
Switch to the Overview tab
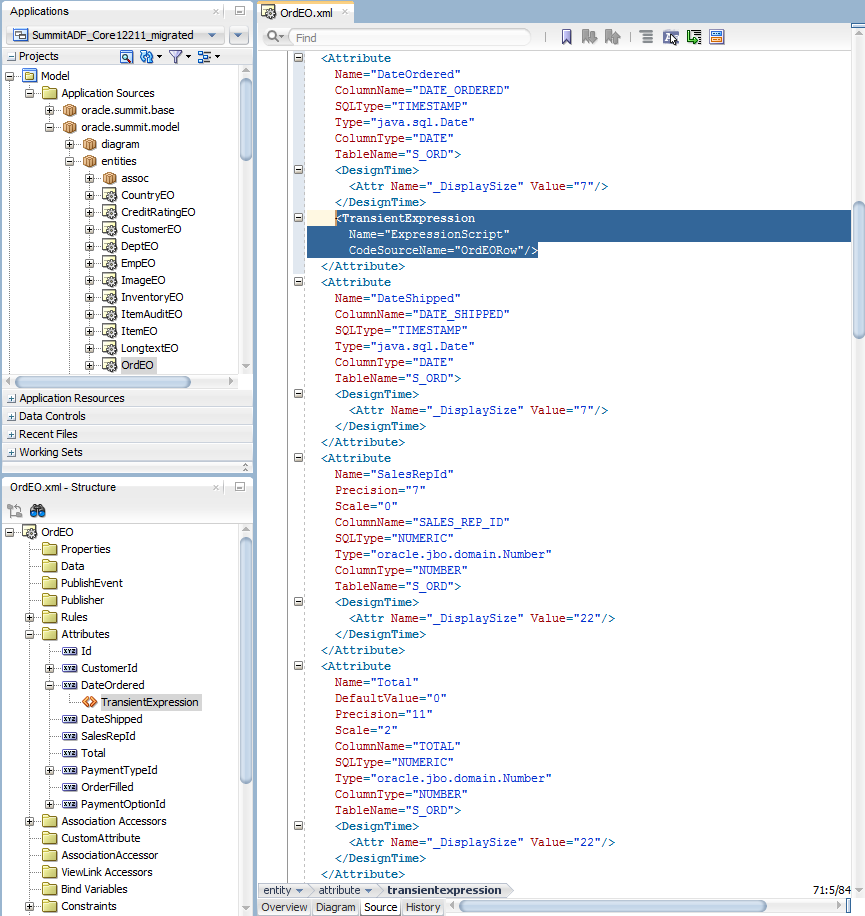(284, 907)
